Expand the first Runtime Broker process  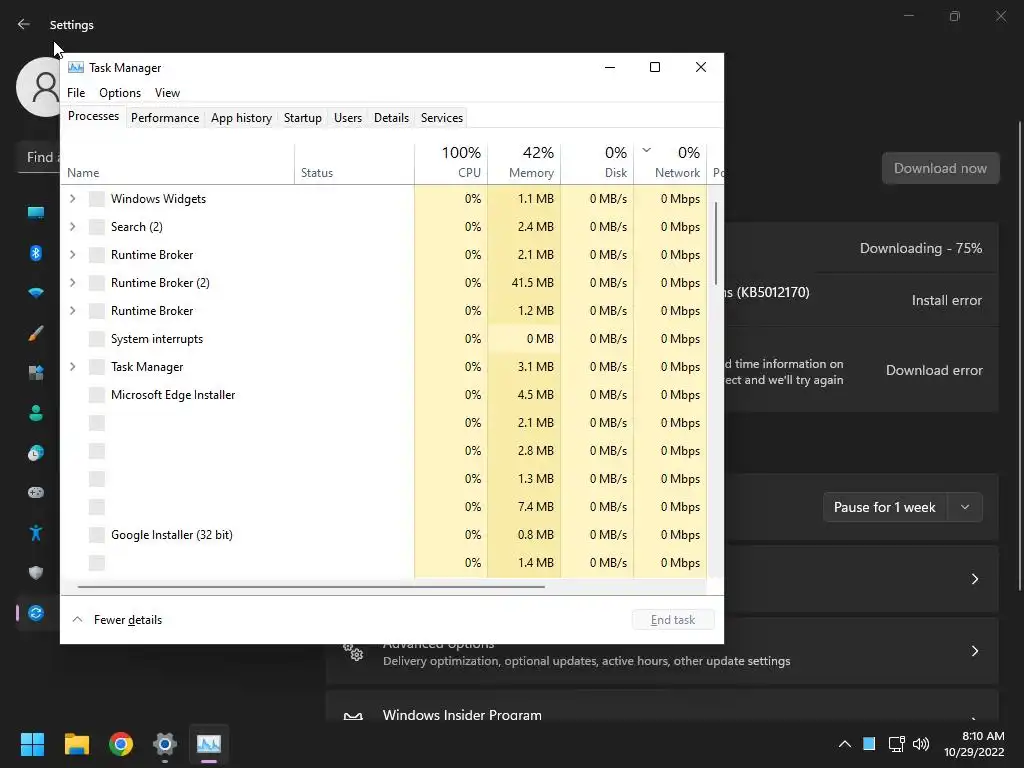click(72, 255)
